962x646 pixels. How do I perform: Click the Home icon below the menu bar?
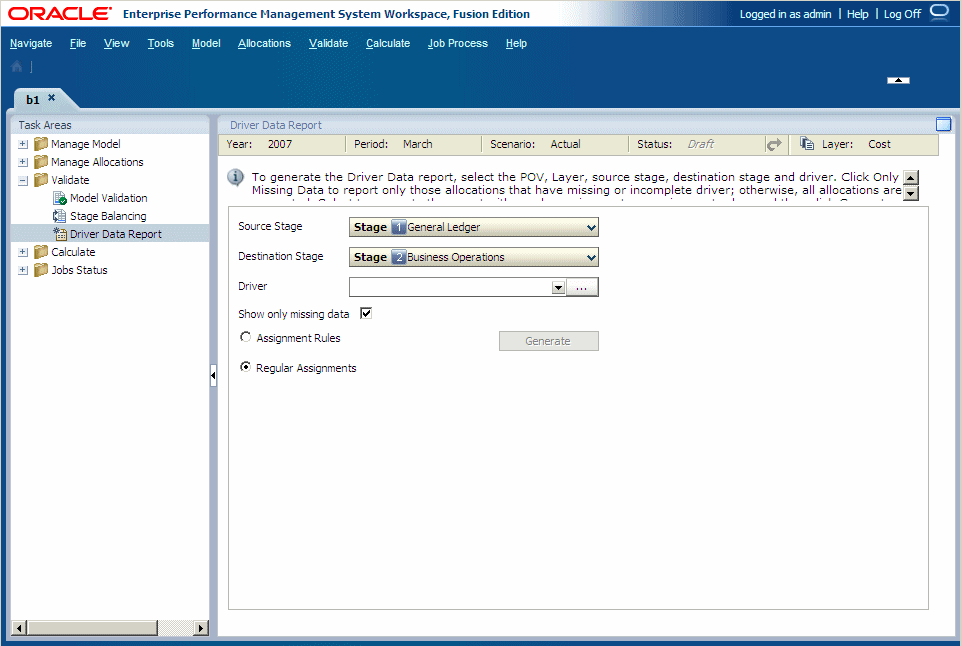pyautogui.click(x=15, y=65)
